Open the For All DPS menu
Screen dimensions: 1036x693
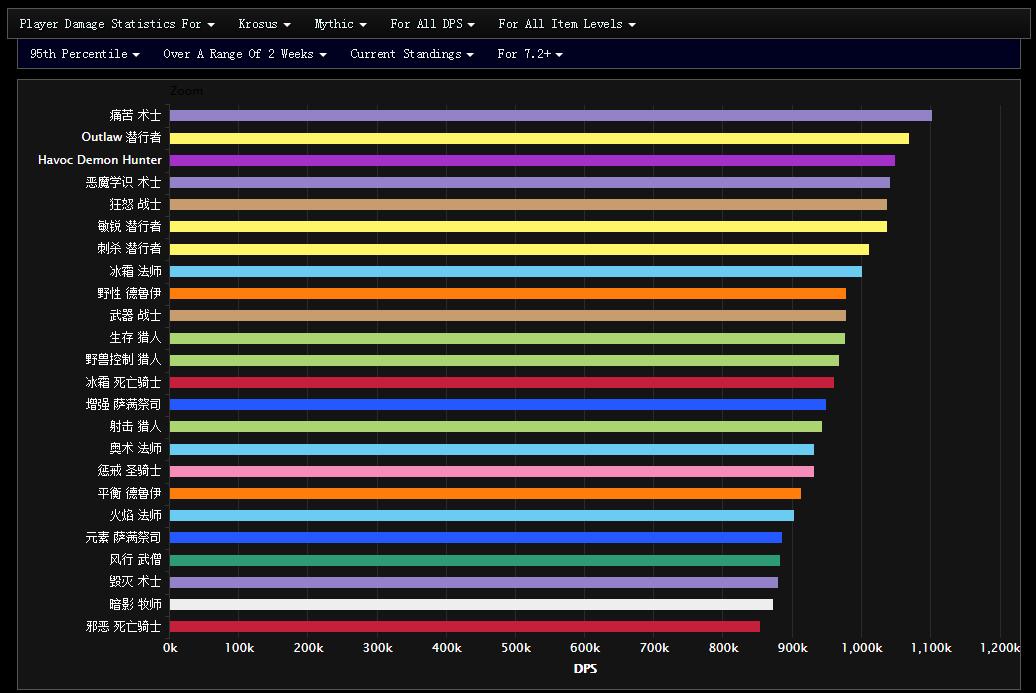pyautogui.click(x=432, y=24)
